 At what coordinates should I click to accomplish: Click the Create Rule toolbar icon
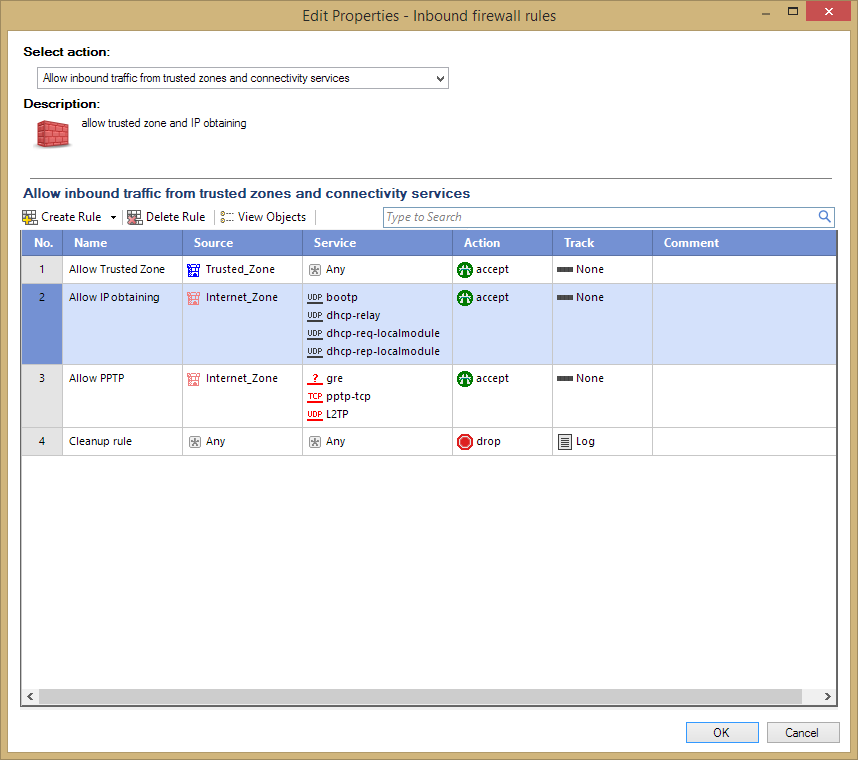tap(30, 217)
